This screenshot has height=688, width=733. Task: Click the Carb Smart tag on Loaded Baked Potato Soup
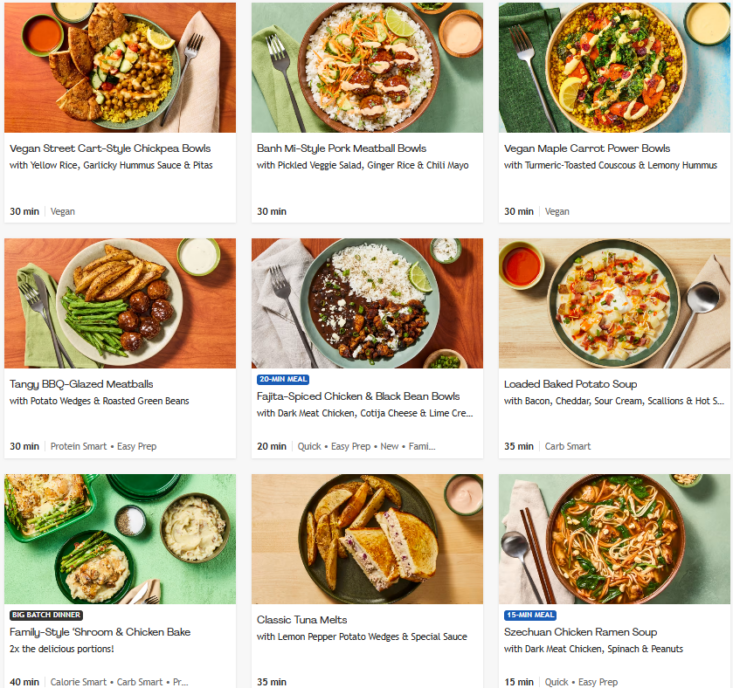pyautogui.click(x=568, y=447)
